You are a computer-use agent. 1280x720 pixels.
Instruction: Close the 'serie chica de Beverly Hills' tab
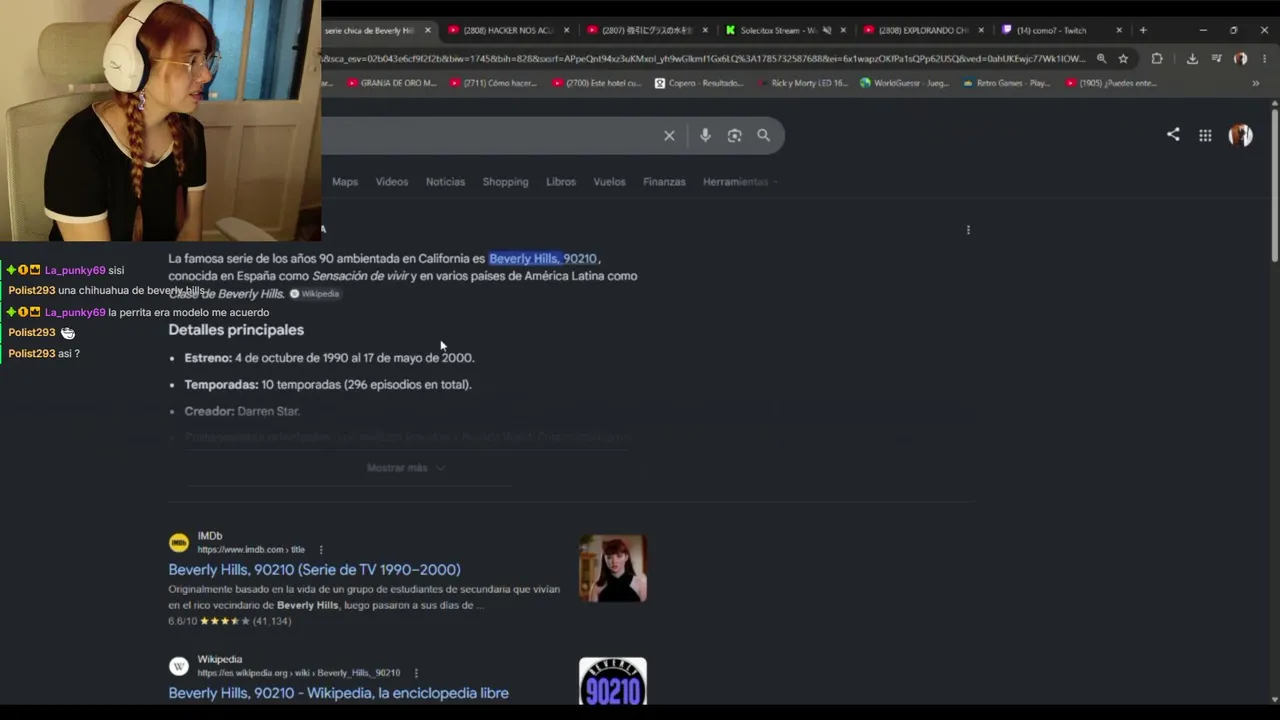click(x=428, y=30)
